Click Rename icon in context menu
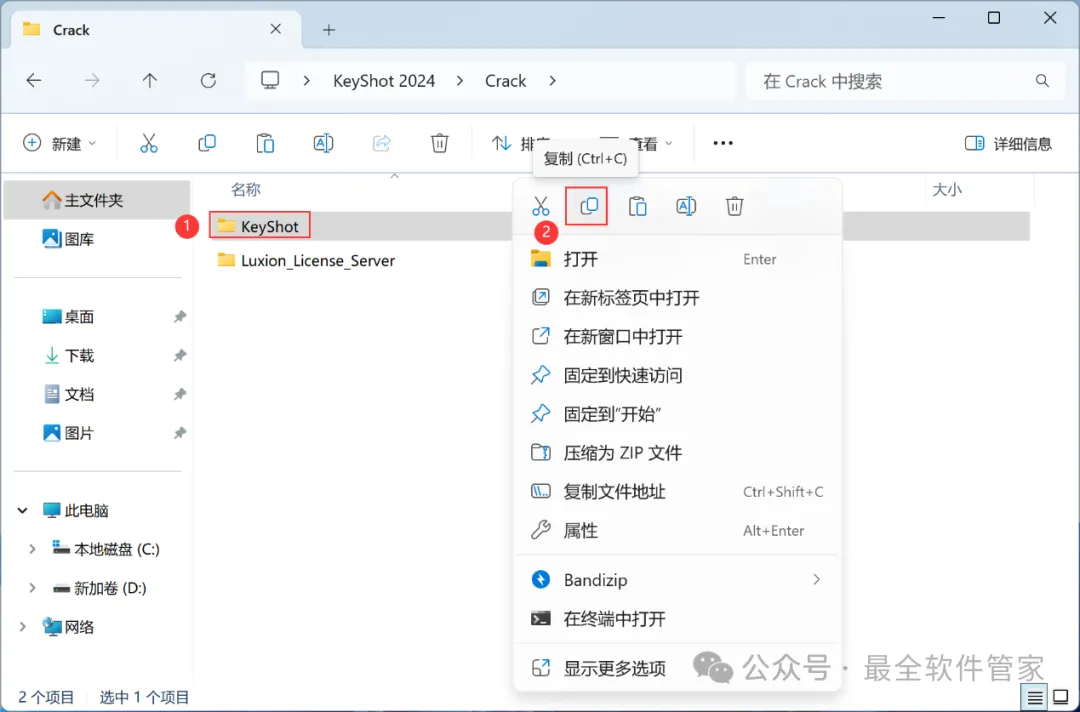1080x712 pixels. click(x=686, y=206)
